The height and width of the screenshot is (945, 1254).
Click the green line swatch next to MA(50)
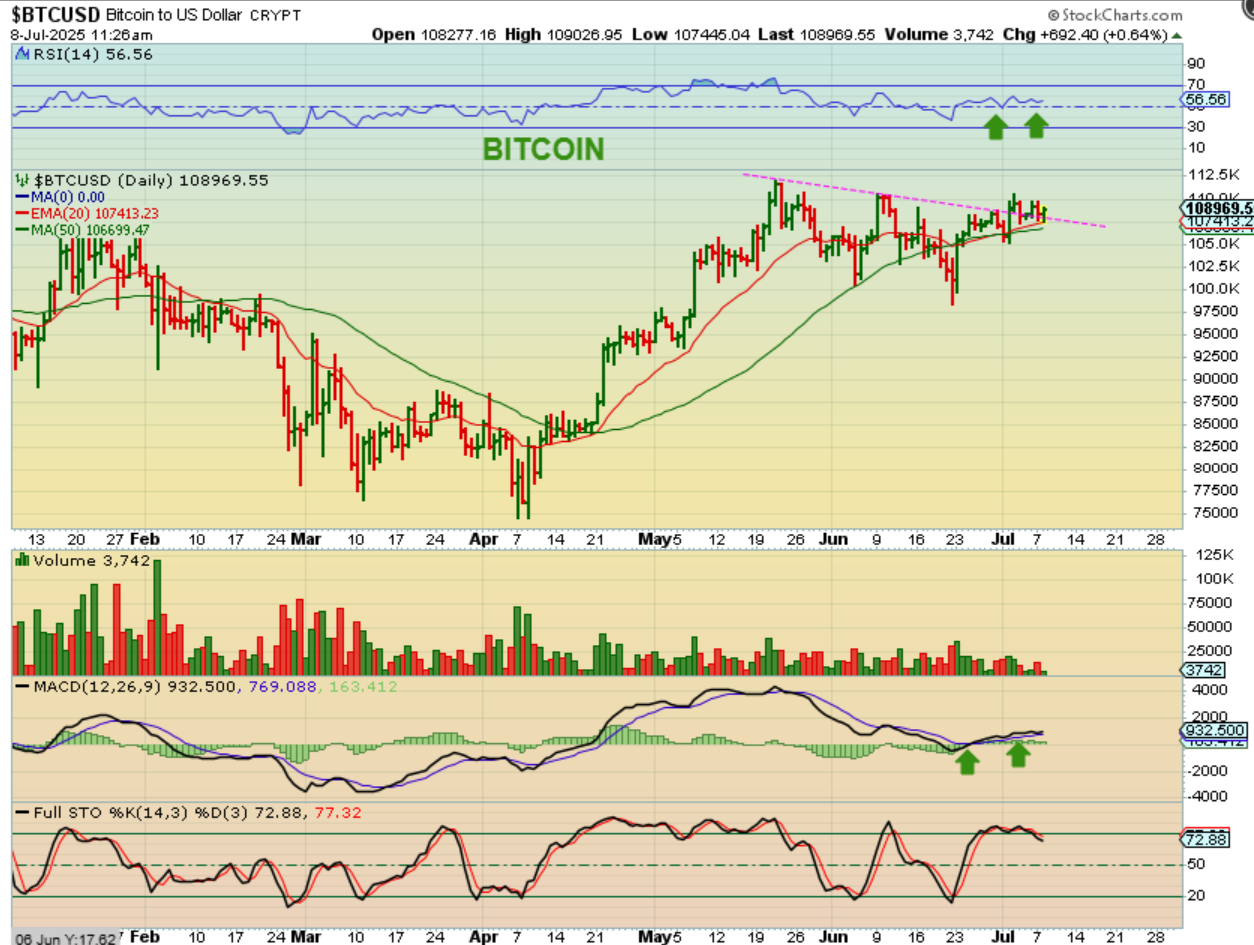coord(23,229)
